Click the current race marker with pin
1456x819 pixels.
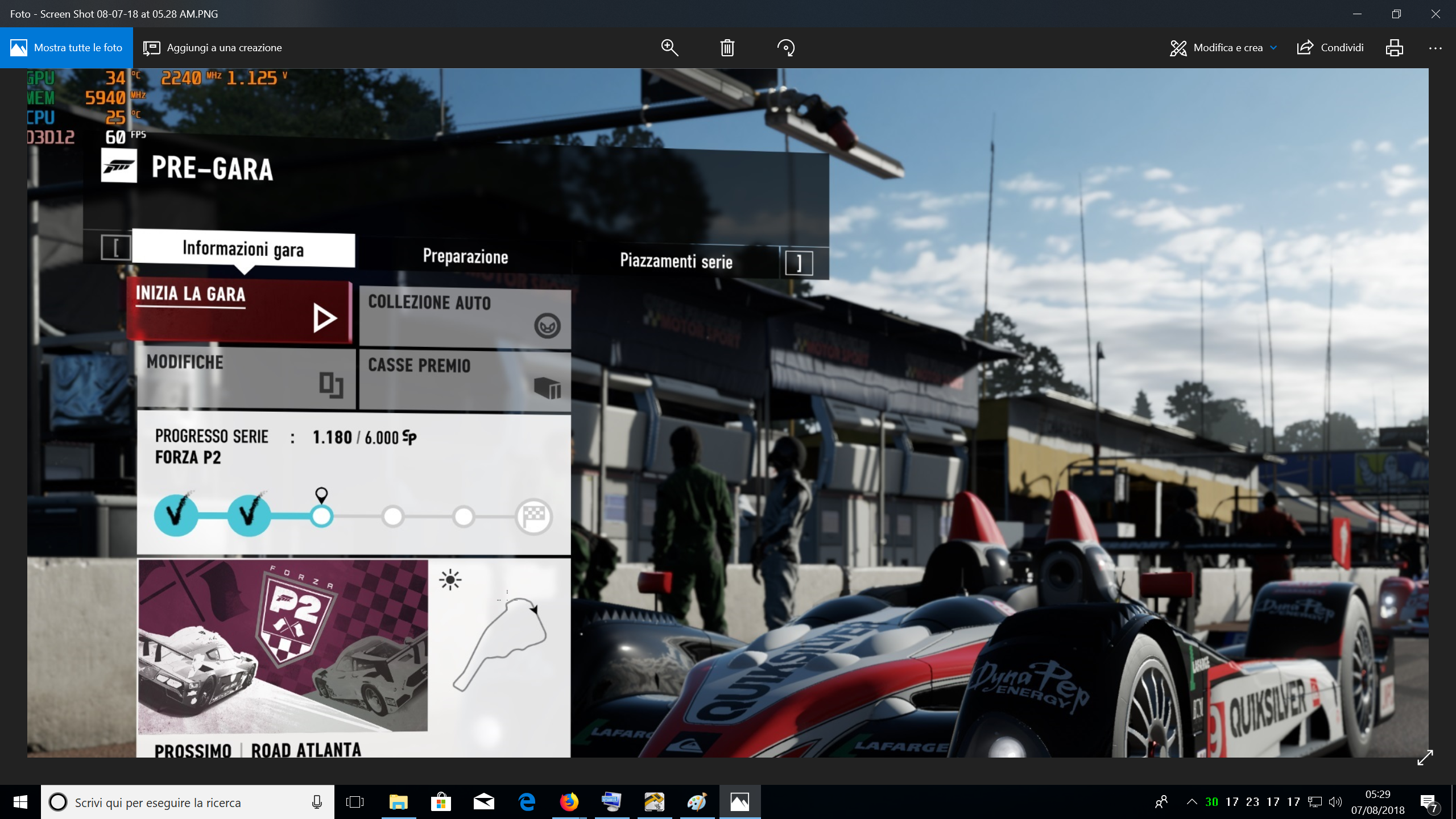(x=321, y=516)
